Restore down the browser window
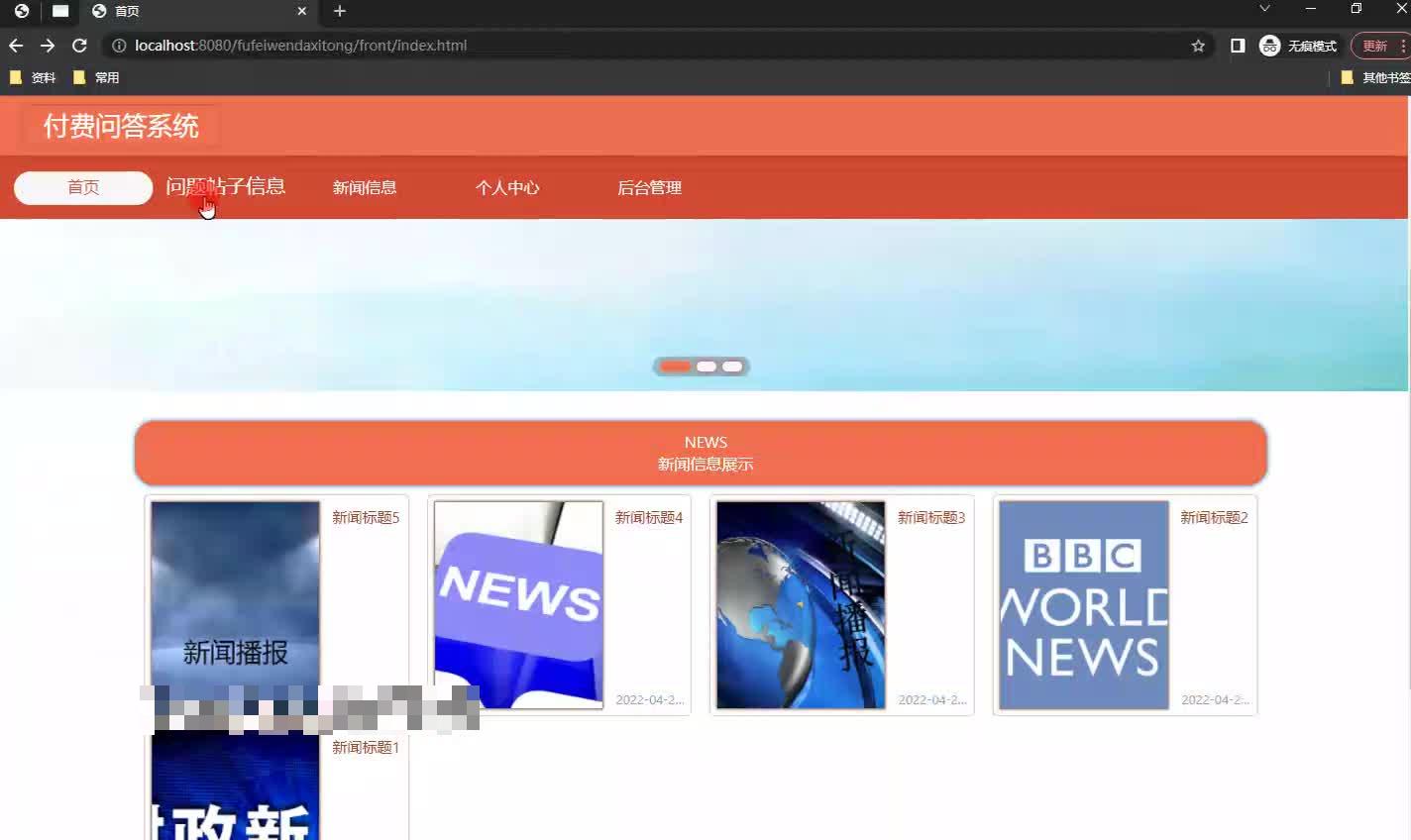Screen dimensions: 1411x840 pyautogui.click(x=1357, y=9)
